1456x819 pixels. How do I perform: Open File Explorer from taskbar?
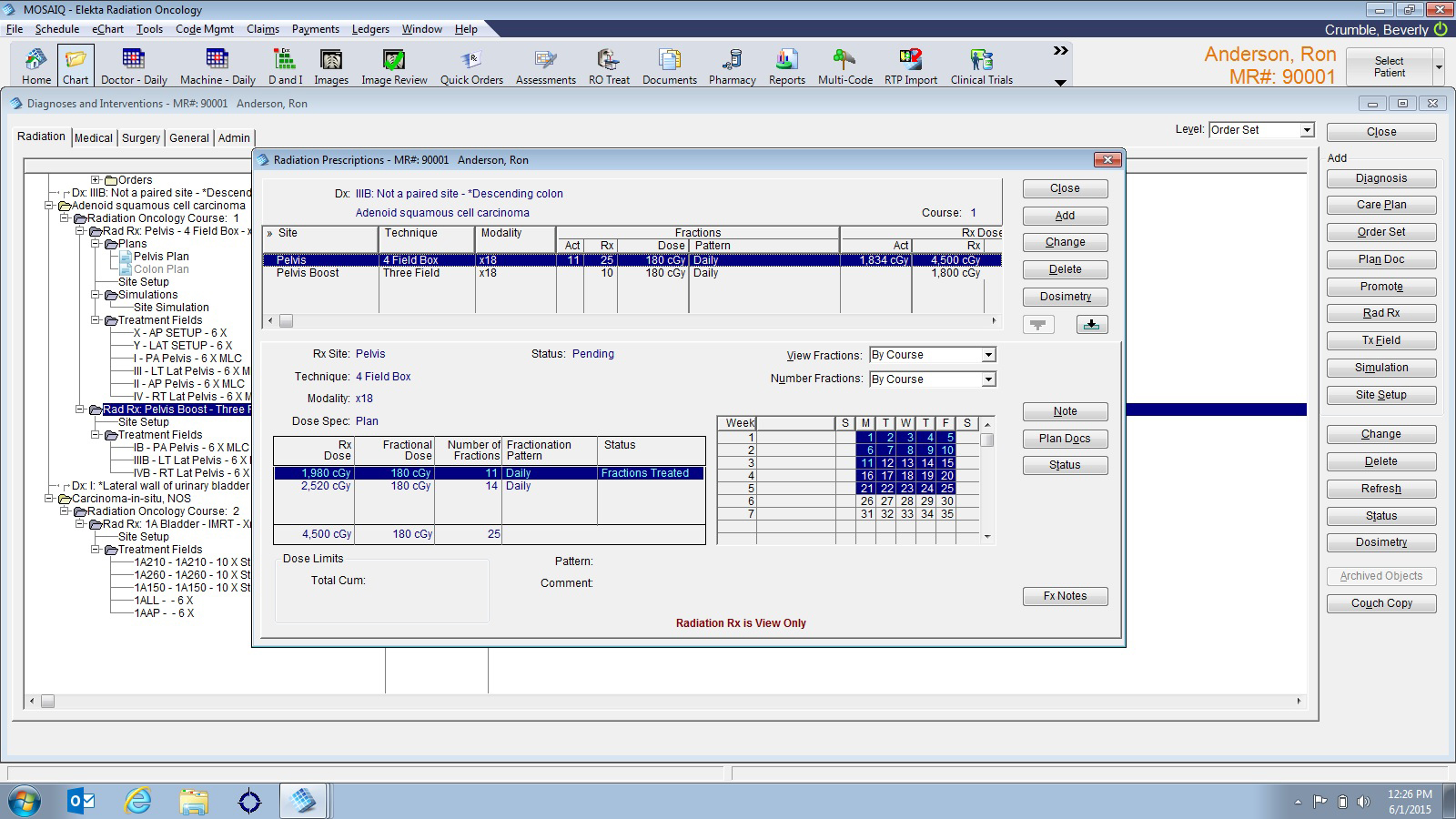193,801
